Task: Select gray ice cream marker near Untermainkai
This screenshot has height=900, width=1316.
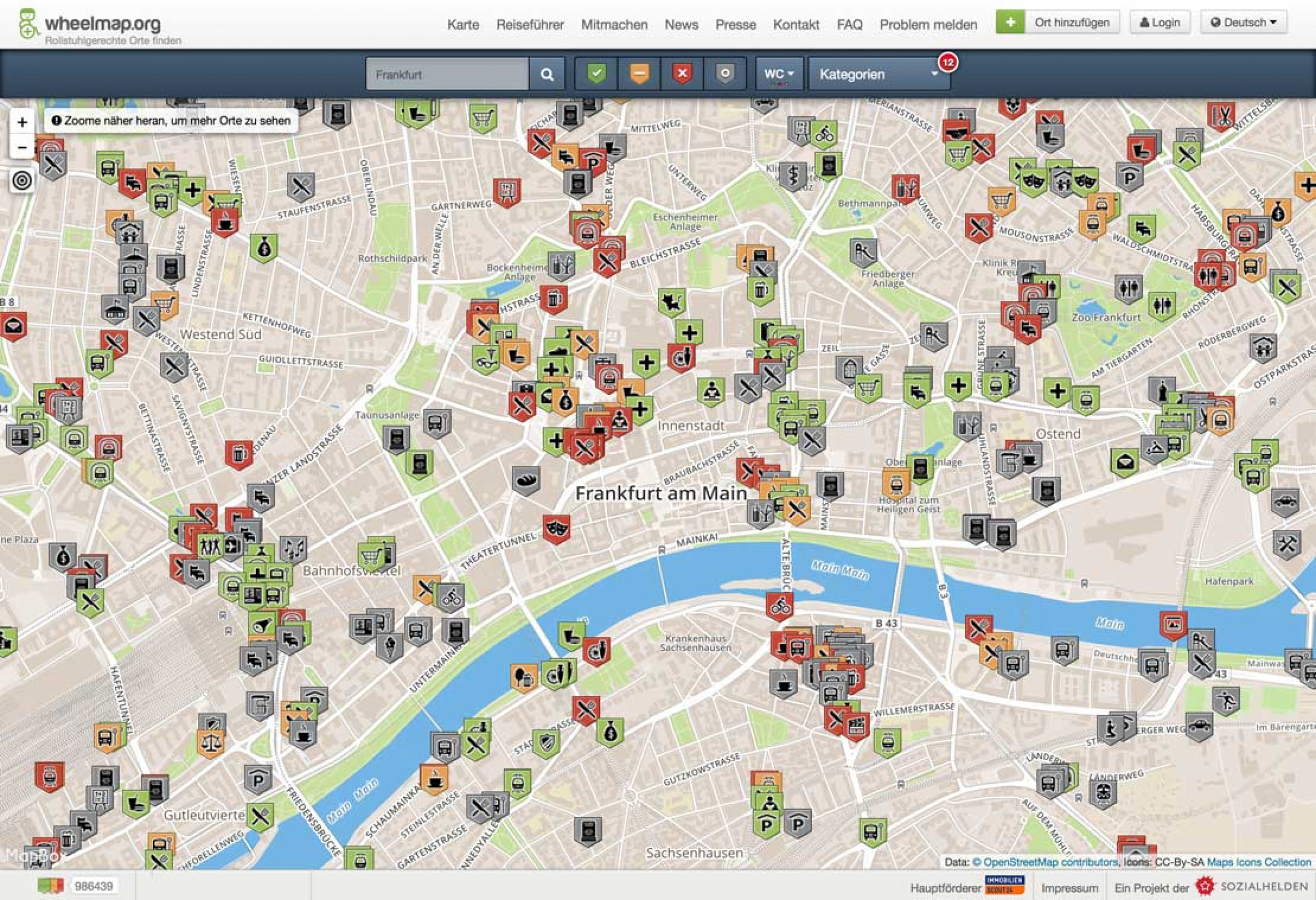Action: (390, 647)
